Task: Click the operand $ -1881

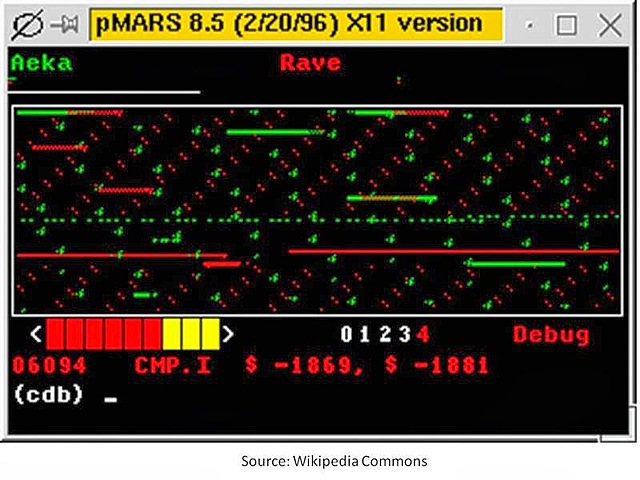Action: [436, 365]
